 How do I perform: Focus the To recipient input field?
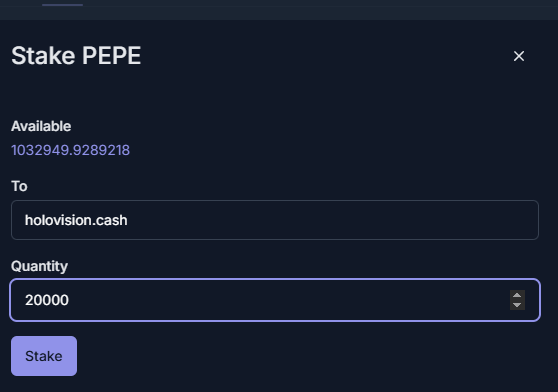point(275,220)
